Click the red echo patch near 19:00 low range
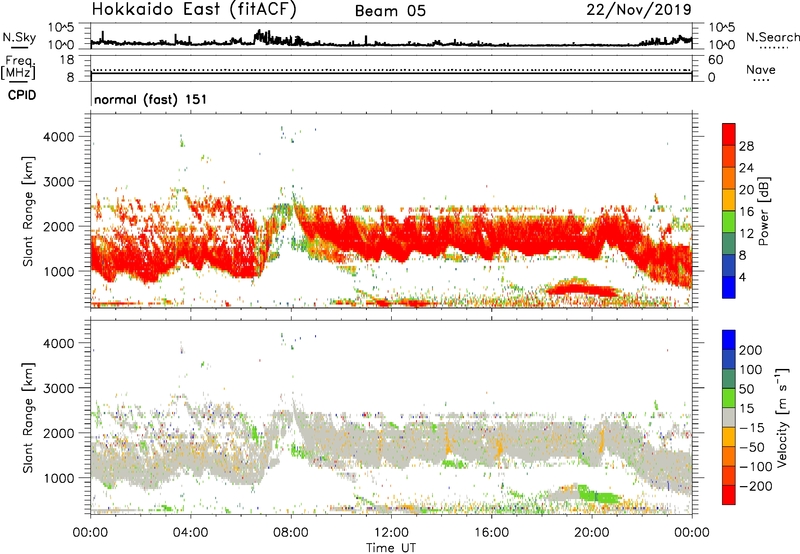The width and height of the screenshot is (800, 554). click(x=582, y=290)
